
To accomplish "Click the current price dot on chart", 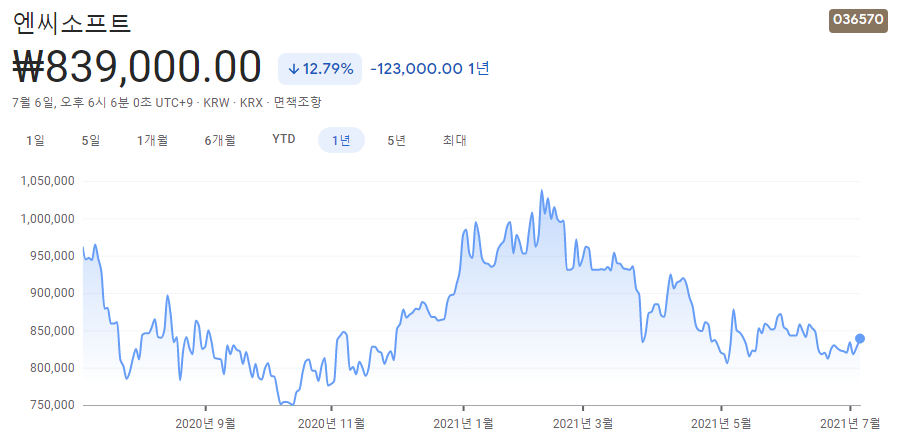I will [859, 339].
